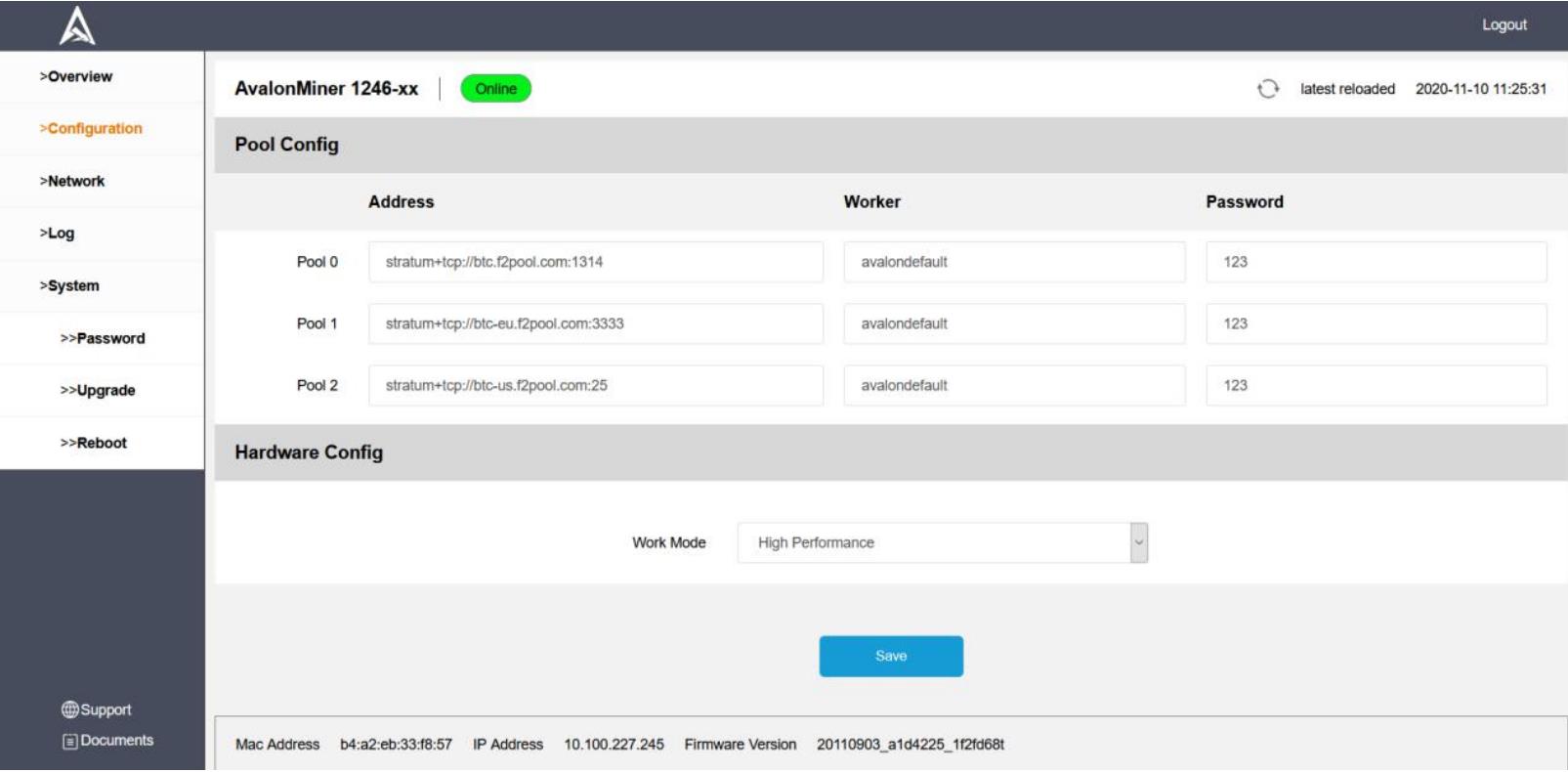Click the Pool 0 address field
The image size is (1568, 772).
[x=595, y=262]
